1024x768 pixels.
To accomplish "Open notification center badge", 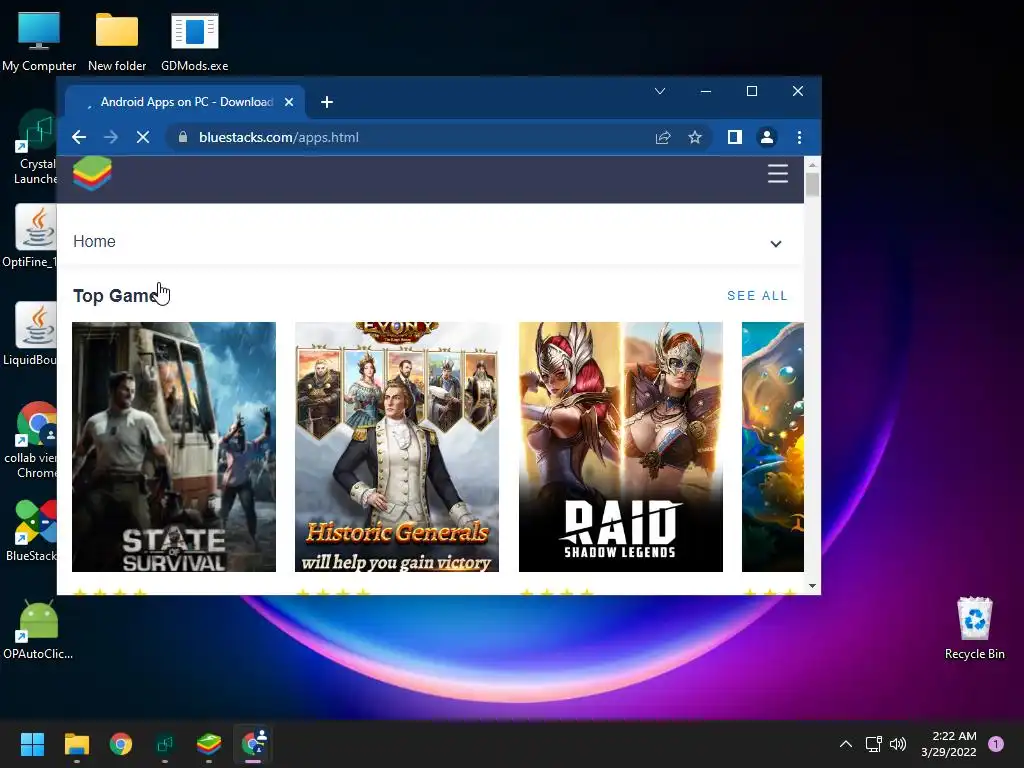I will pyautogui.click(x=996, y=744).
